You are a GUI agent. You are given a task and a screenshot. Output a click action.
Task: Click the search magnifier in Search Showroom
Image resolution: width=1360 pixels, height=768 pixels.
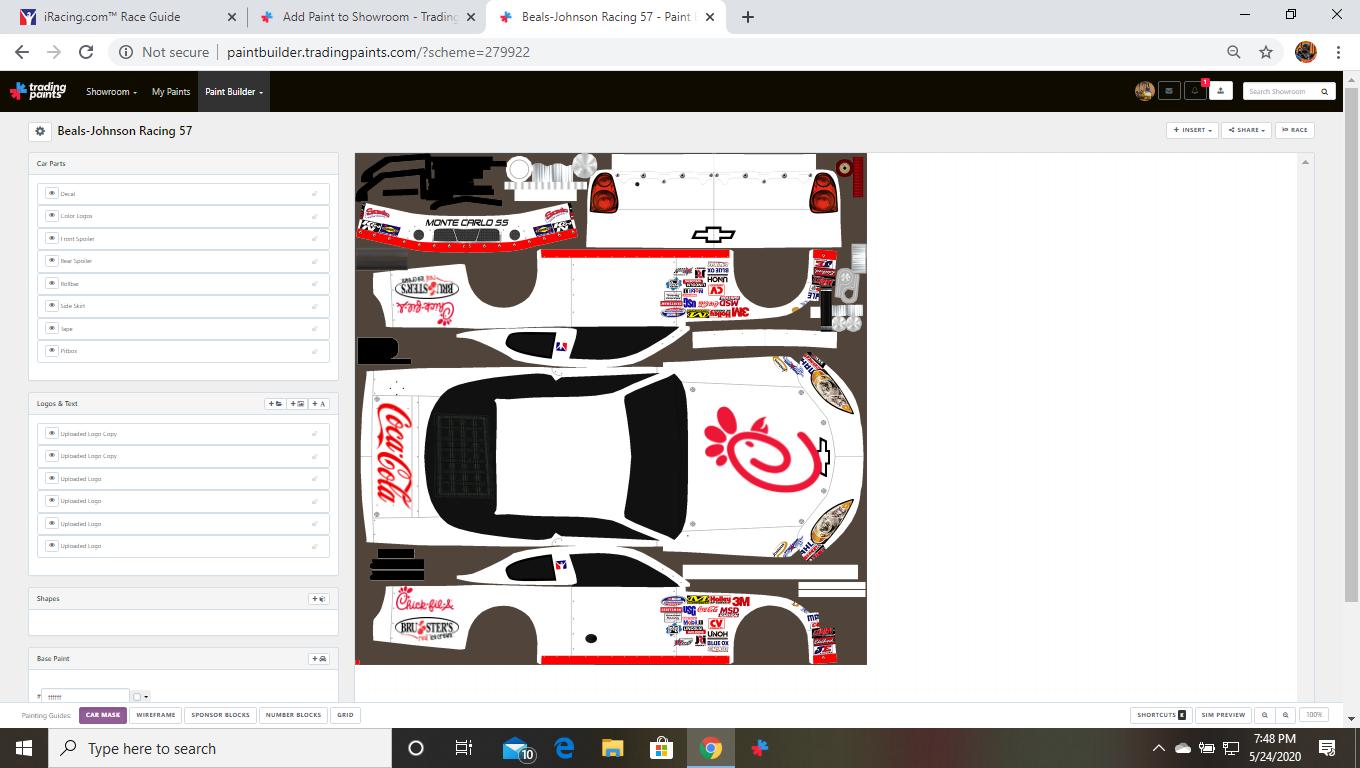[x=1325, y=91]
